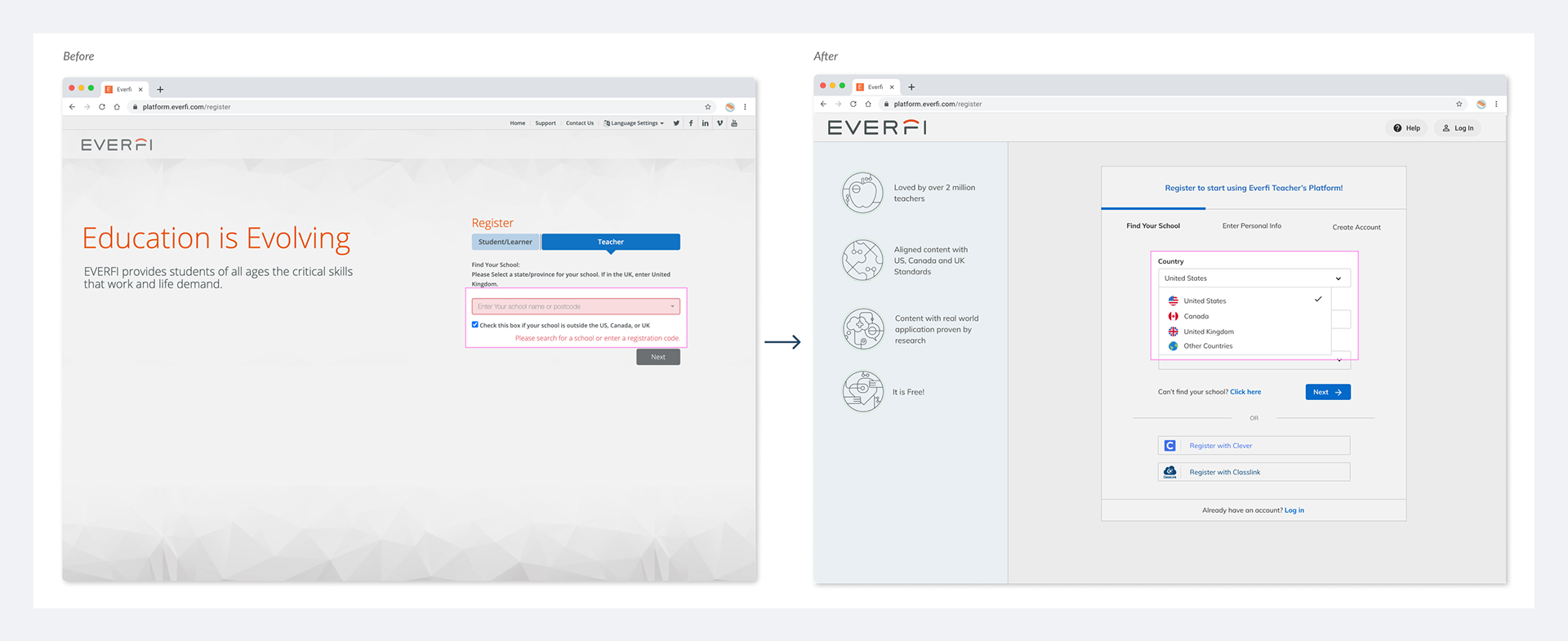
Task: Bookmark page with star in the Before browser
Action: [708, 107]
